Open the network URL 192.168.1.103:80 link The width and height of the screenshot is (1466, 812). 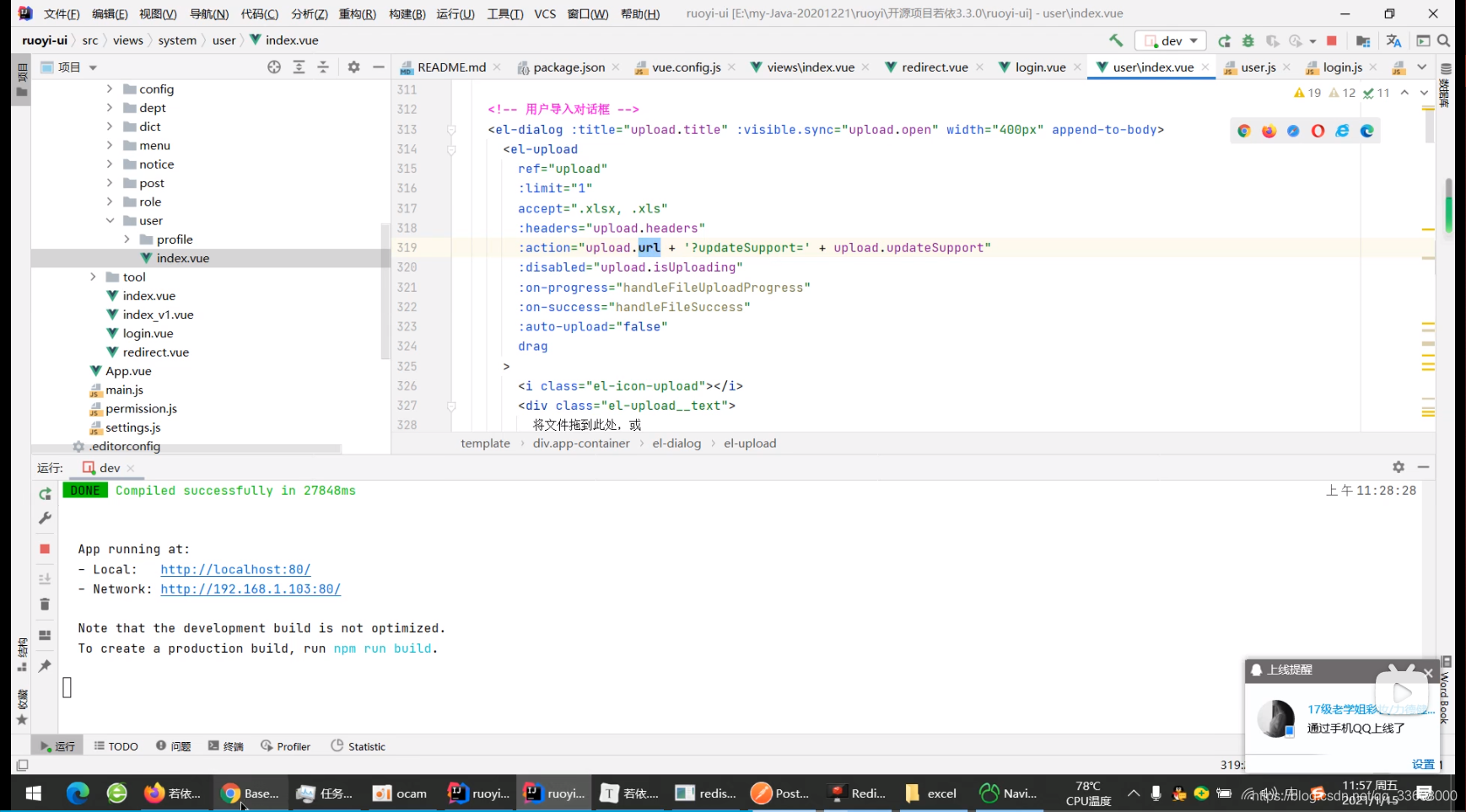251,589
